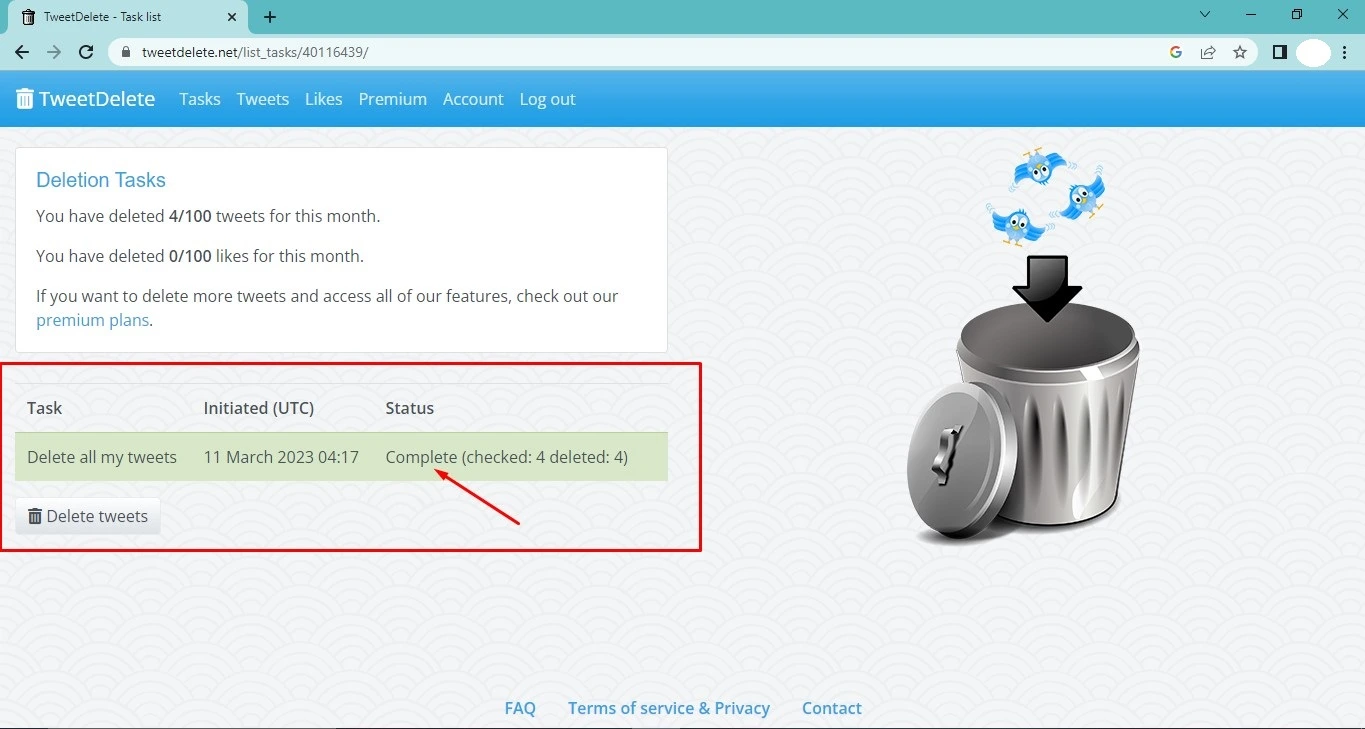Image resolution: width=1365 pixels, height=729 pixels.
Task: Open the Contact footer link
Action: pos(832,708)
